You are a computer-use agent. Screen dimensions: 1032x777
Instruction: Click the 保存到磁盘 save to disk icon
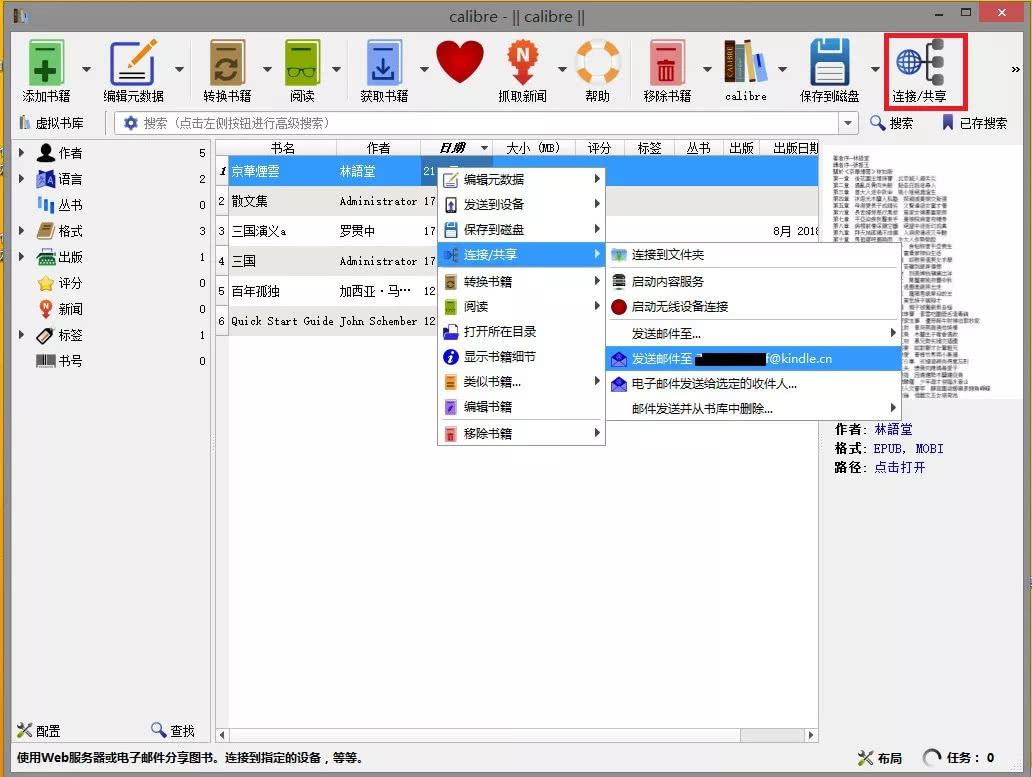pyautogui.click(x=830, y=62)
